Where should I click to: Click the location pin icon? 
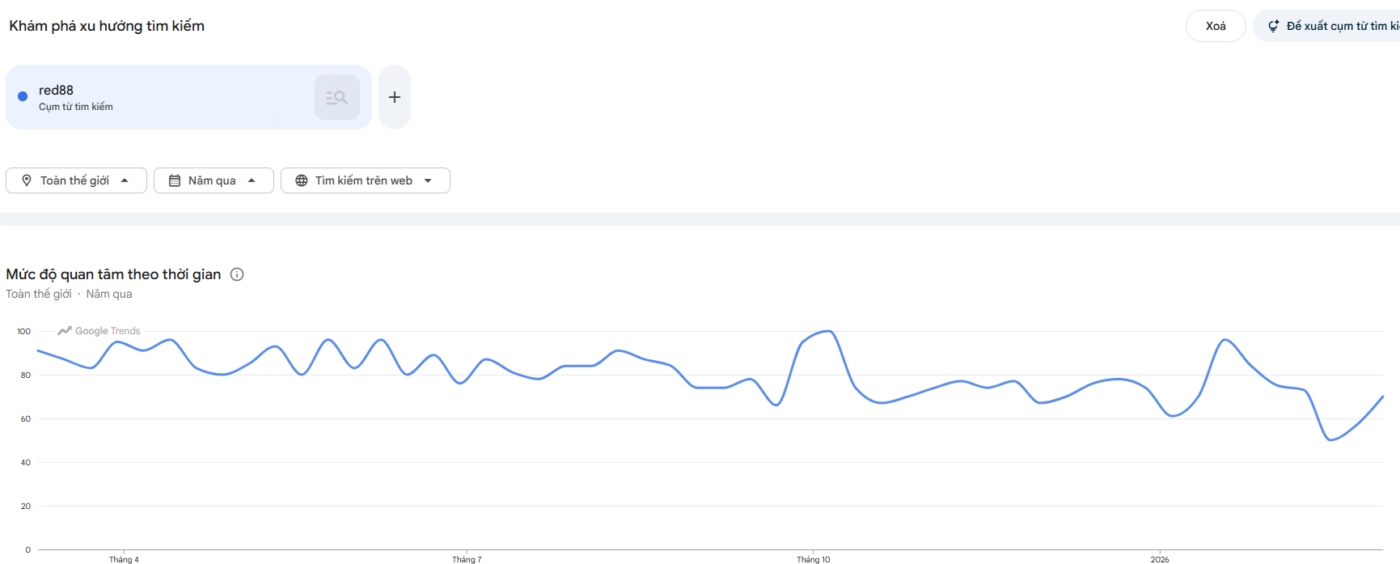pyautogui.click(x=26, y=181)
